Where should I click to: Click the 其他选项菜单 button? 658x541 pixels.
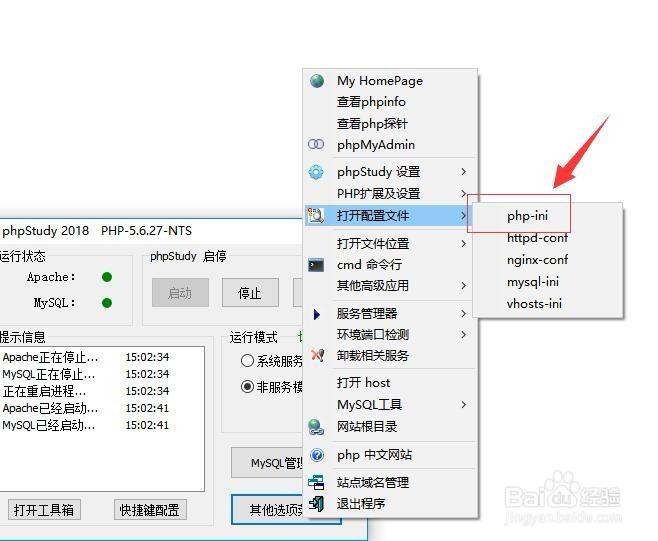[269, 510]
